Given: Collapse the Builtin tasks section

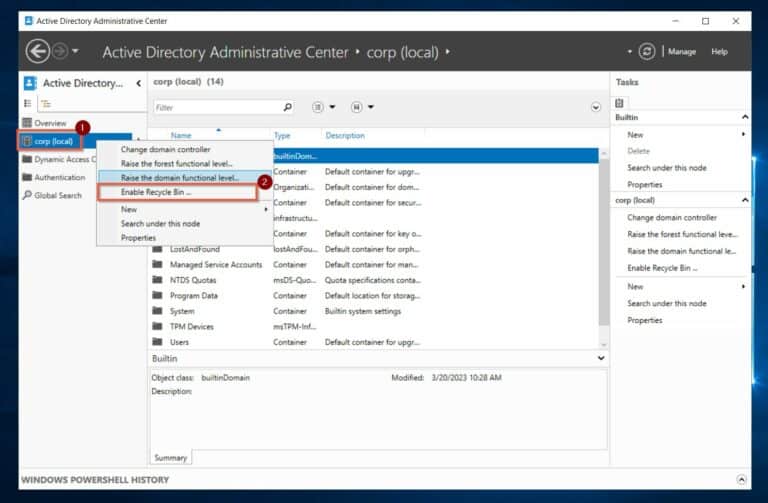Looking at the screenshot, I should pos(744,117).
